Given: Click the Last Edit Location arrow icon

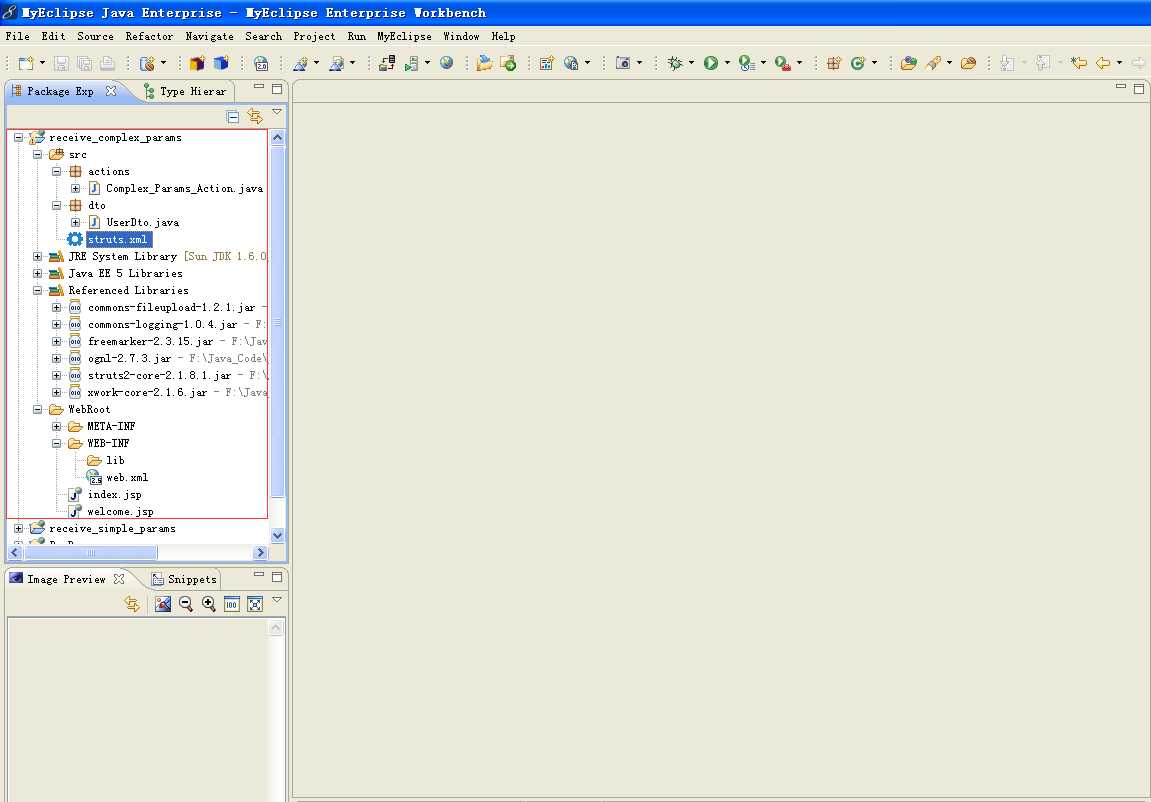Looking at the screenshot, I should [1078, 63].
